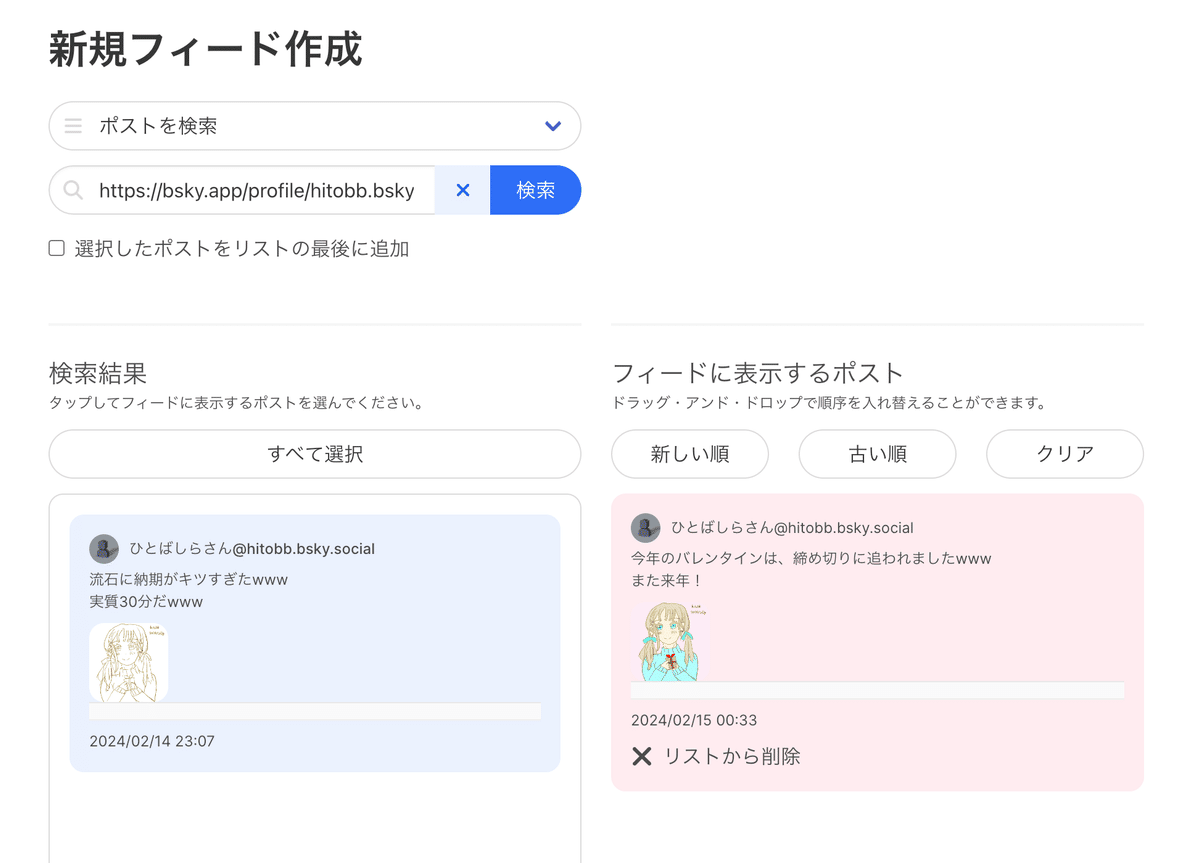
Task: Click the また来年！ line
Action: point(667,580)
